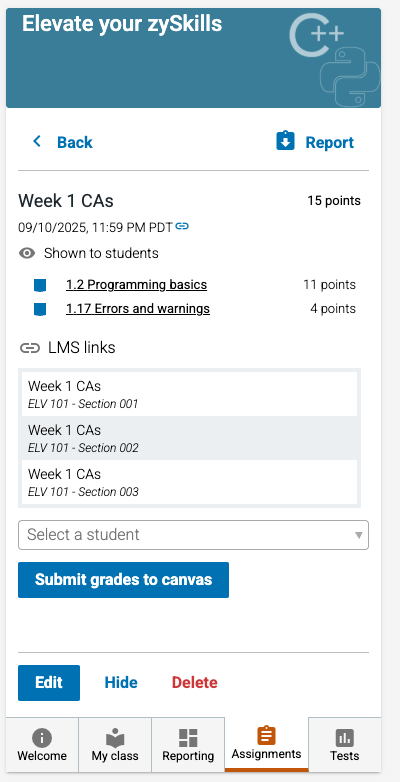Click the Report download clipboard icon

click(285, 141)
